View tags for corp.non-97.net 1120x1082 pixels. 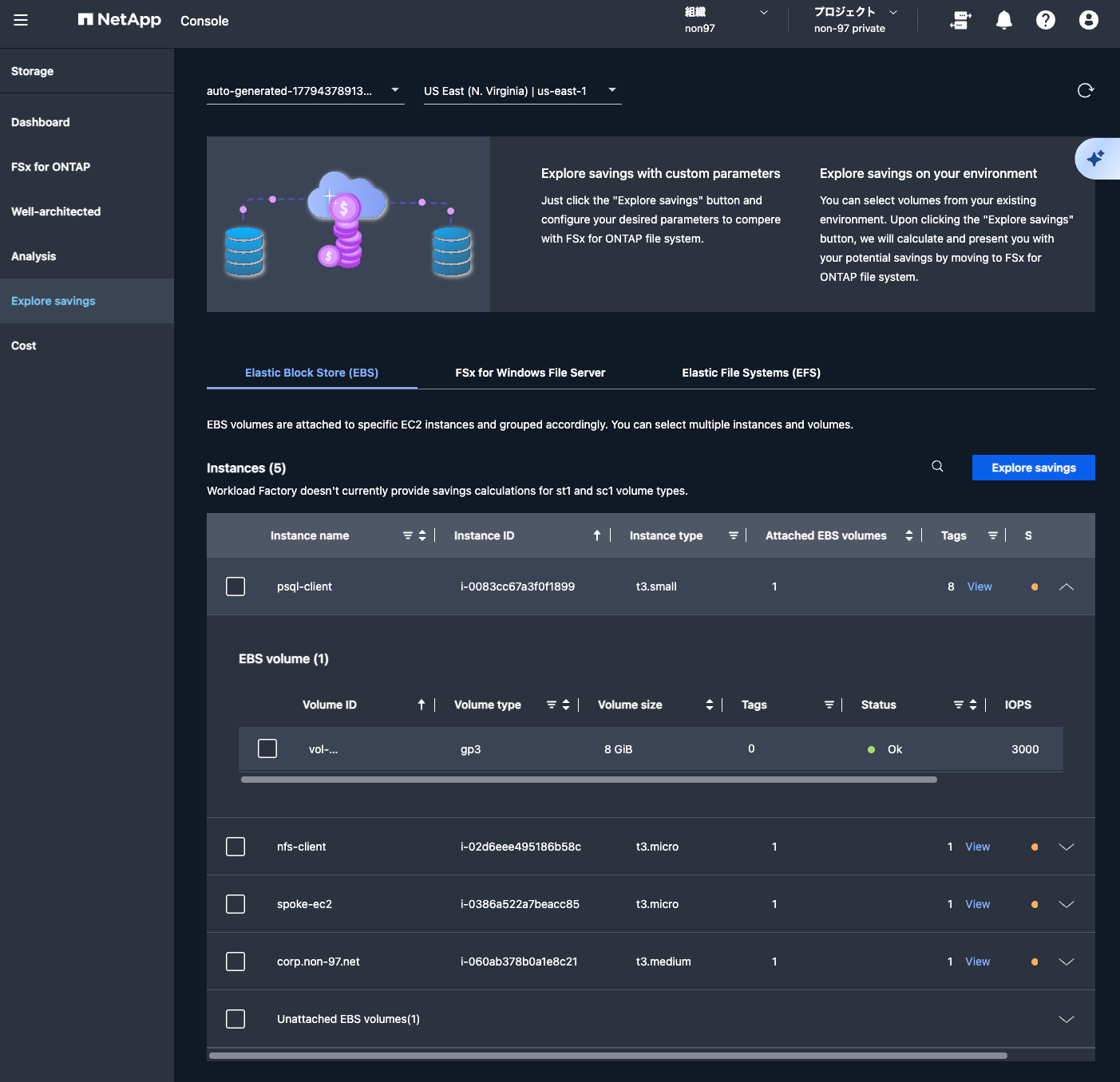pyautogui.click(x=977, y=962)
